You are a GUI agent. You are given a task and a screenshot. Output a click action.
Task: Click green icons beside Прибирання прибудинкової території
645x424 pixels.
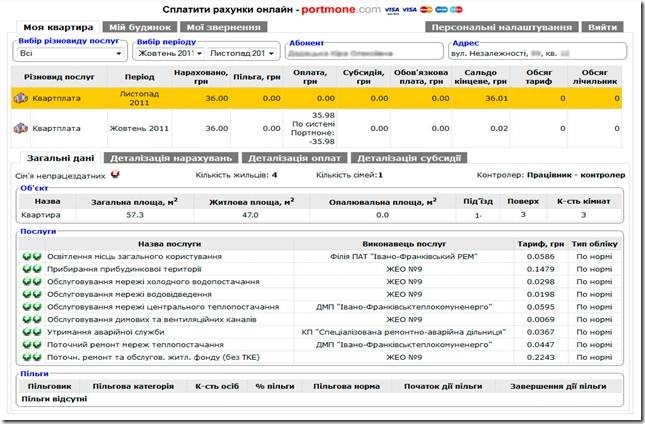point(32,269)
